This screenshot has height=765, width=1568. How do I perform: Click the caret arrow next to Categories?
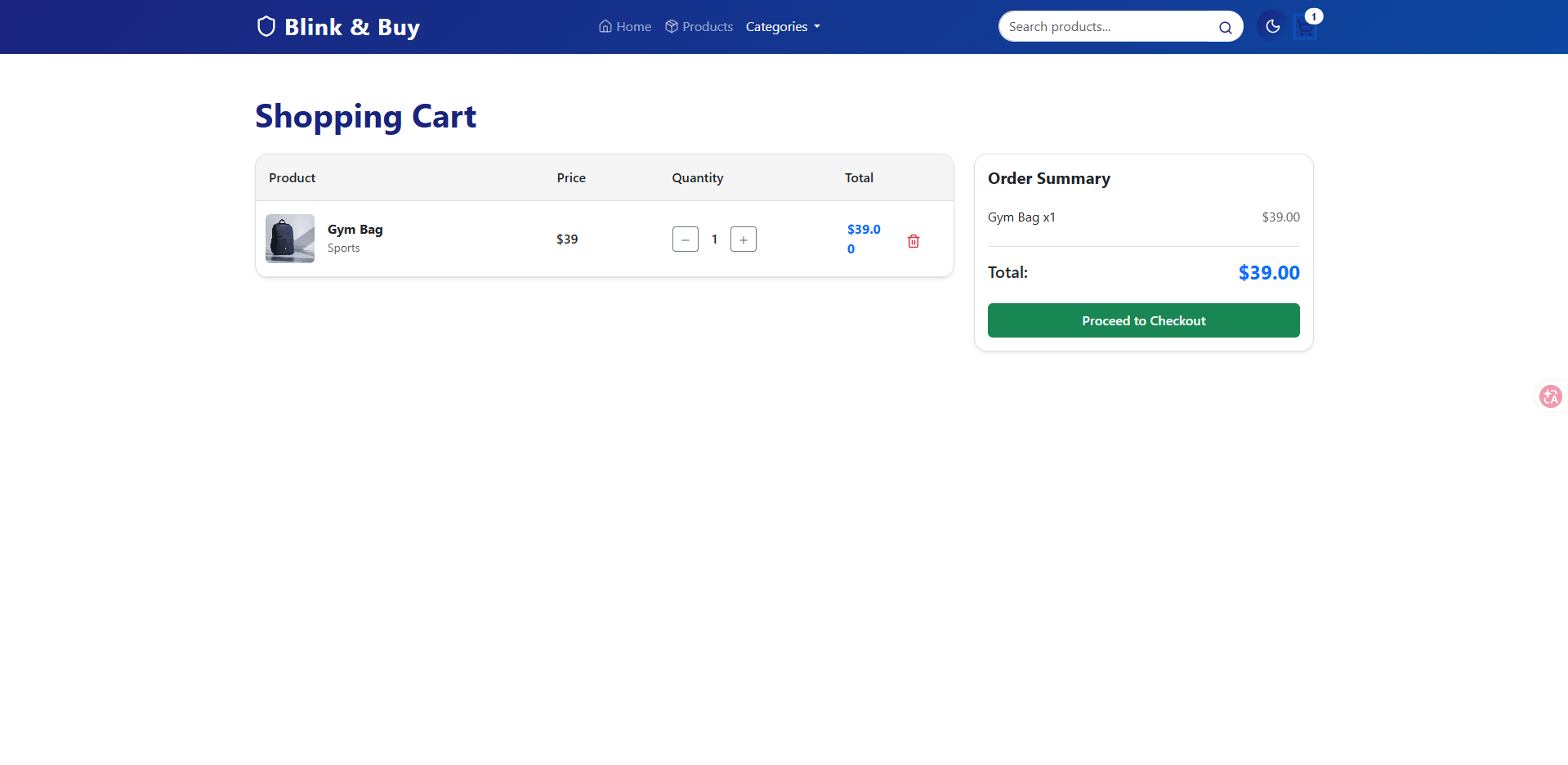[x=817, y=27]
